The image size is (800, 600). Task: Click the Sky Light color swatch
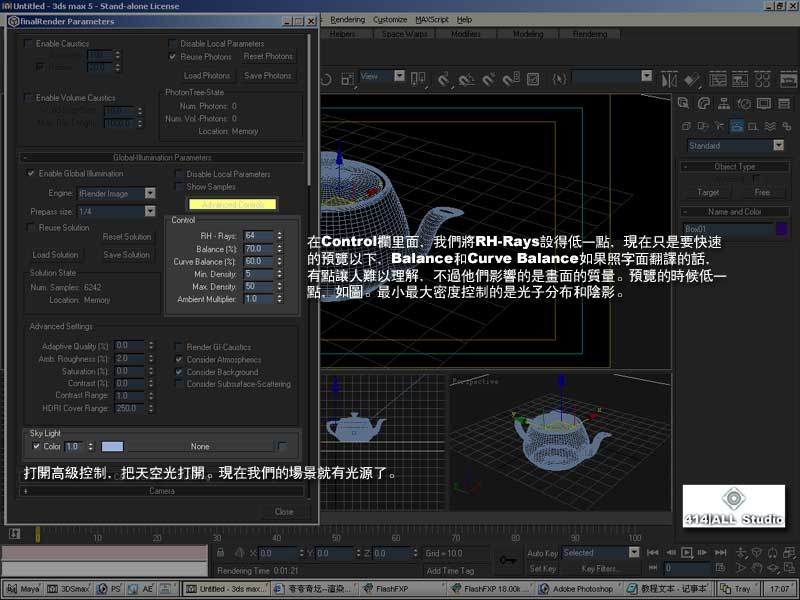[112, 447]
